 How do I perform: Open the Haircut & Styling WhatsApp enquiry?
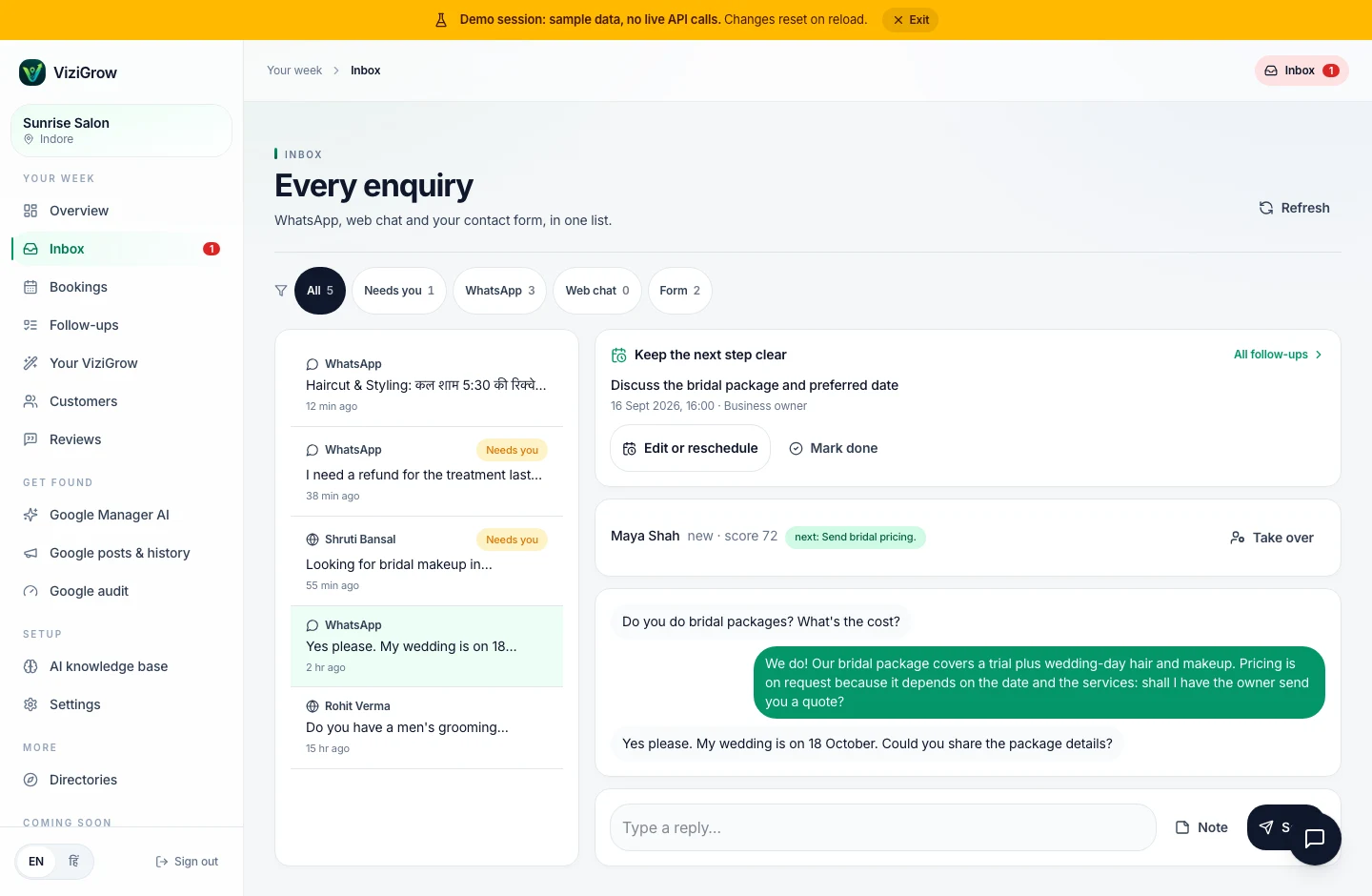427,384
